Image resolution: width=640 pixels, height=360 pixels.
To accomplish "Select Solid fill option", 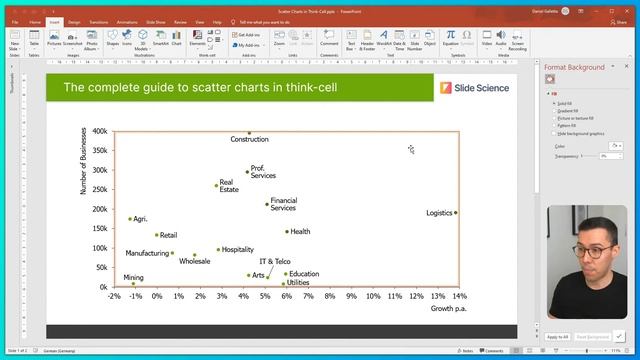I will click(562, 104).
